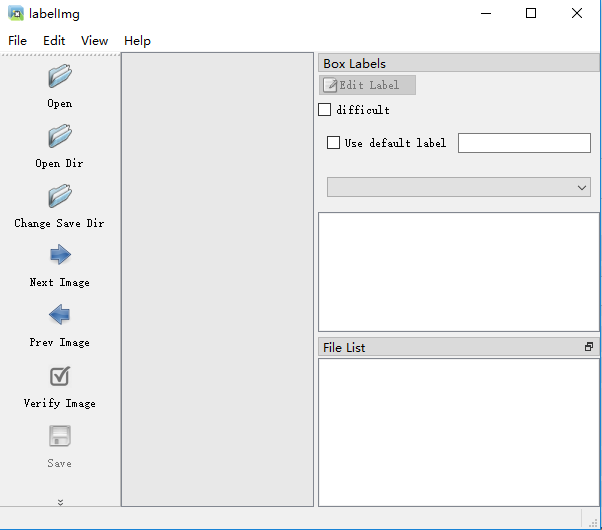Click the Save floppy disk icon
The height and width of the screenshot is (530, 602).
[60, 436]
